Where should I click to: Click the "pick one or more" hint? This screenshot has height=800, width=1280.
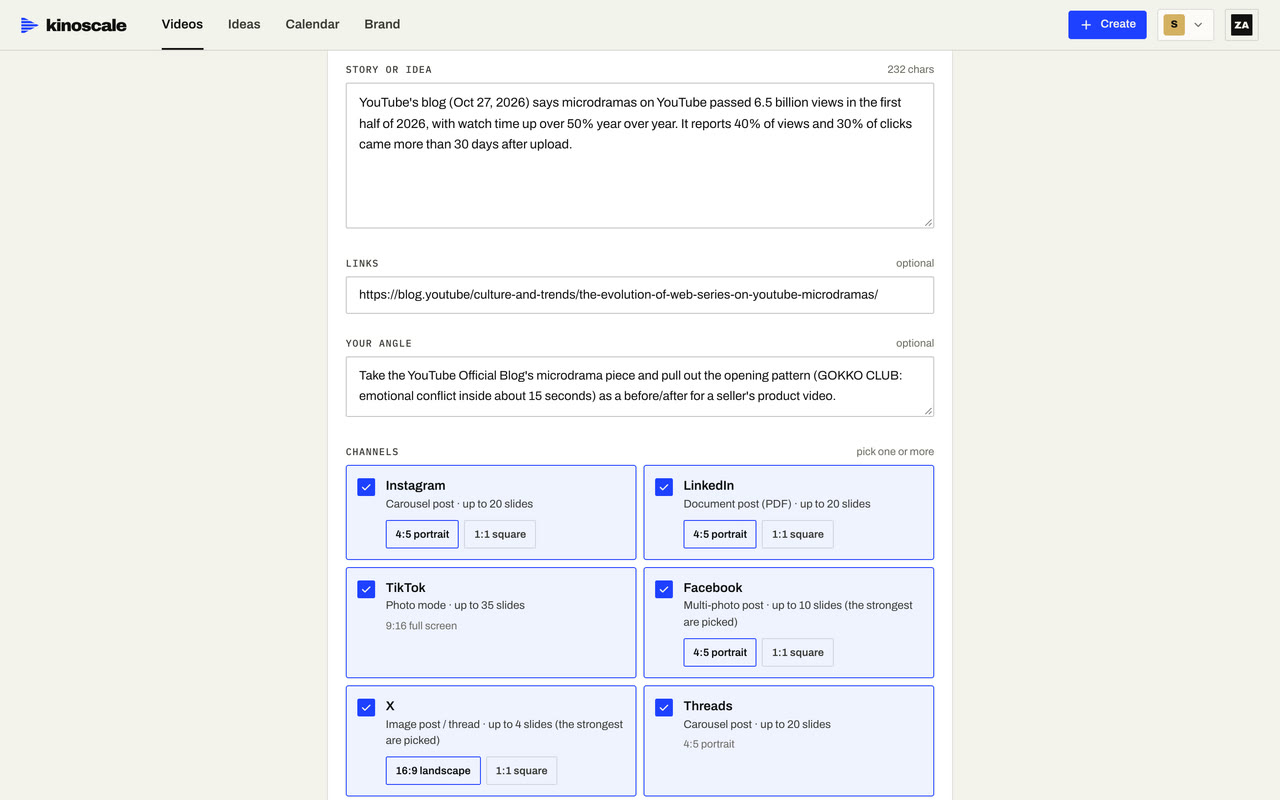[895, 452]
